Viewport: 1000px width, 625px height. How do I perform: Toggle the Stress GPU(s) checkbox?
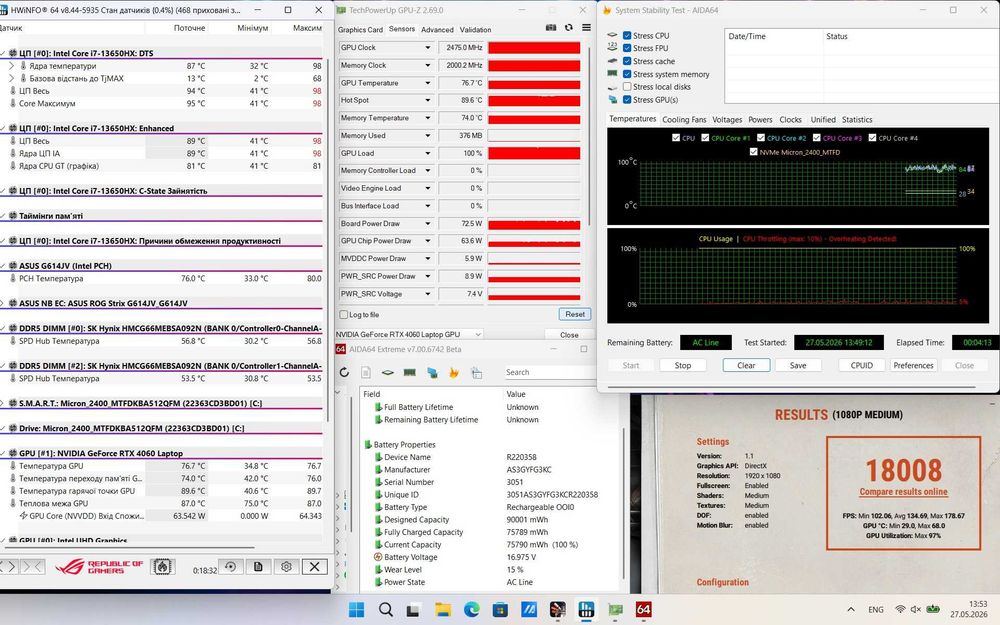point(627,99)
